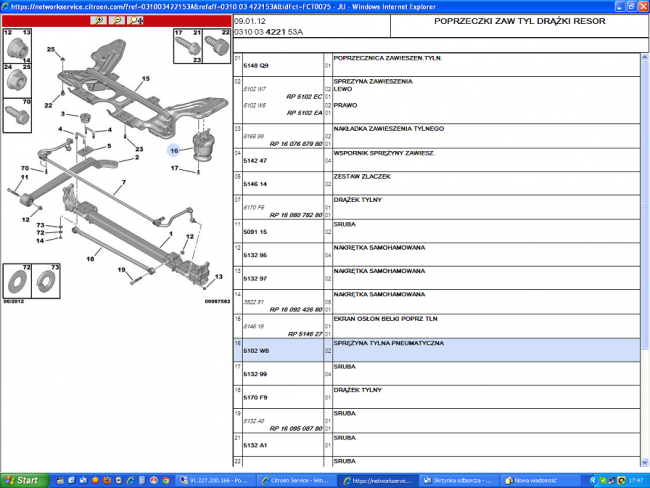Screen dimensions: 650x488
Task: Switch to Nowa wiadomość taskbar window
Action: [539, 481]
